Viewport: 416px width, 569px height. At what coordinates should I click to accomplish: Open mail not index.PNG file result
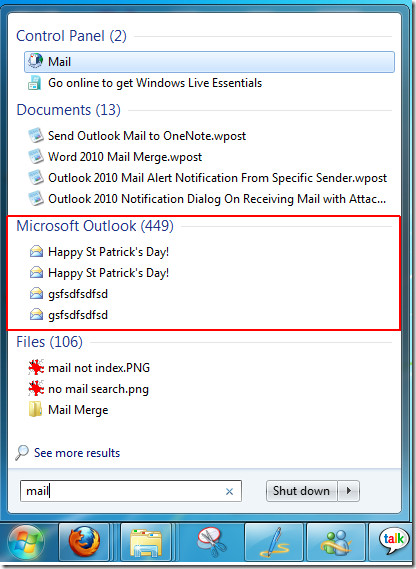99,368
